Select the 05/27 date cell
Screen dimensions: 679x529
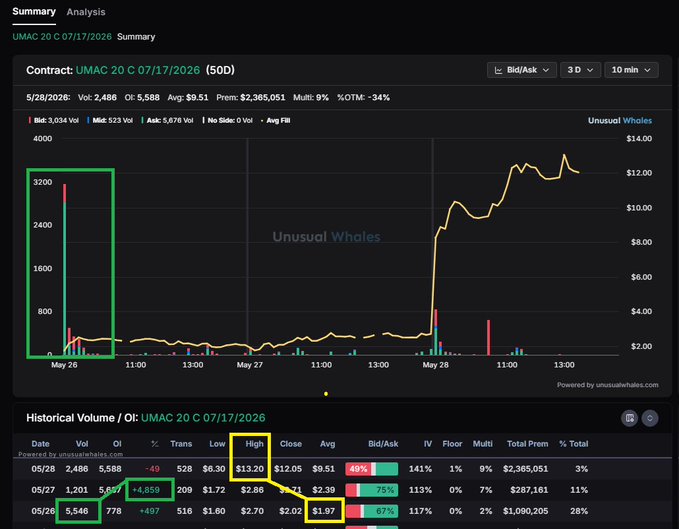[x=43, y=490]
